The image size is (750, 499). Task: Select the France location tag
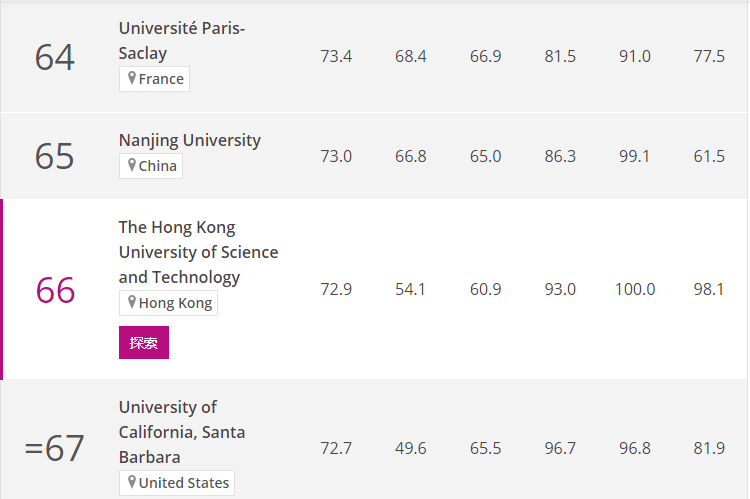(154, 79)
